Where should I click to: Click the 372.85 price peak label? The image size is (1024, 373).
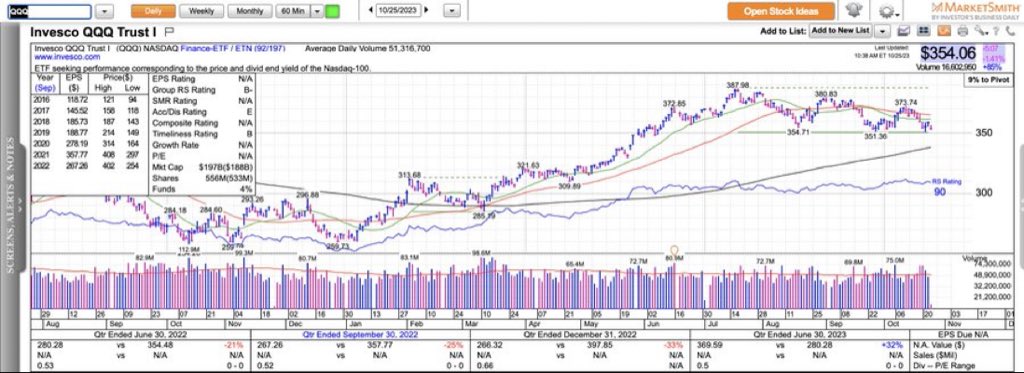pyautogui.click(x=675, y=103)
